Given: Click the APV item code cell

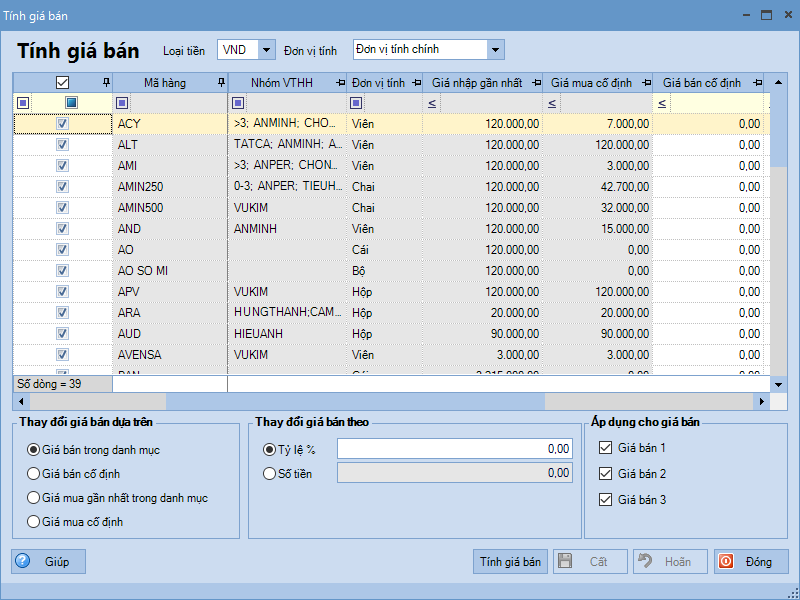Looking at the screenshot, I should (x=170, y=292).
